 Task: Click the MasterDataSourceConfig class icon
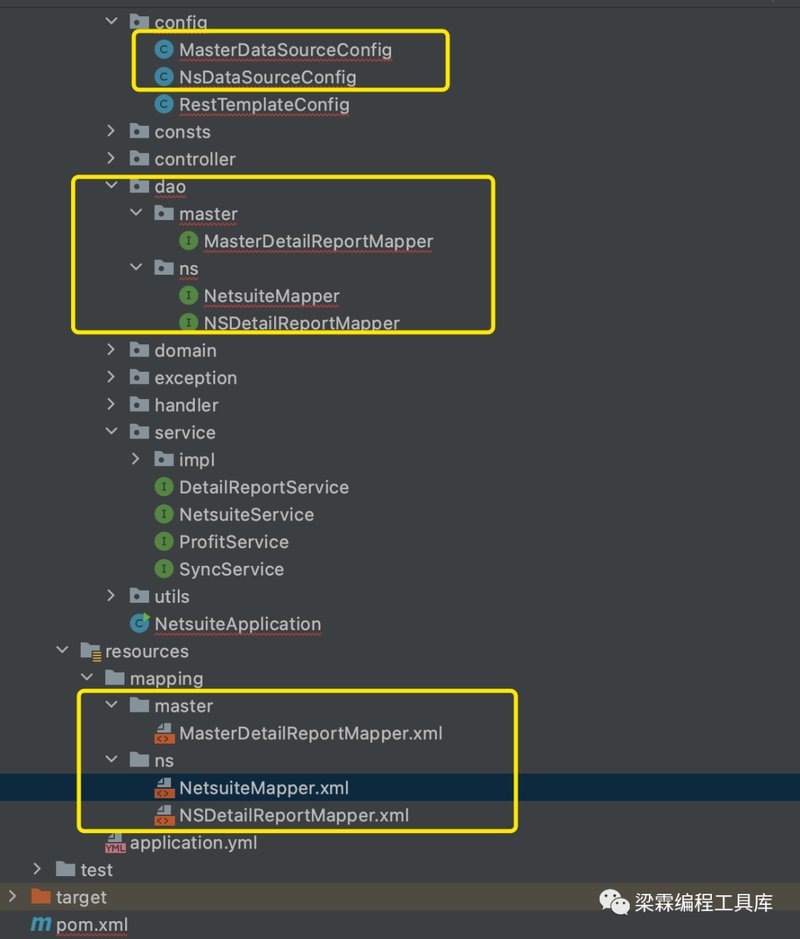coord(163,50)
